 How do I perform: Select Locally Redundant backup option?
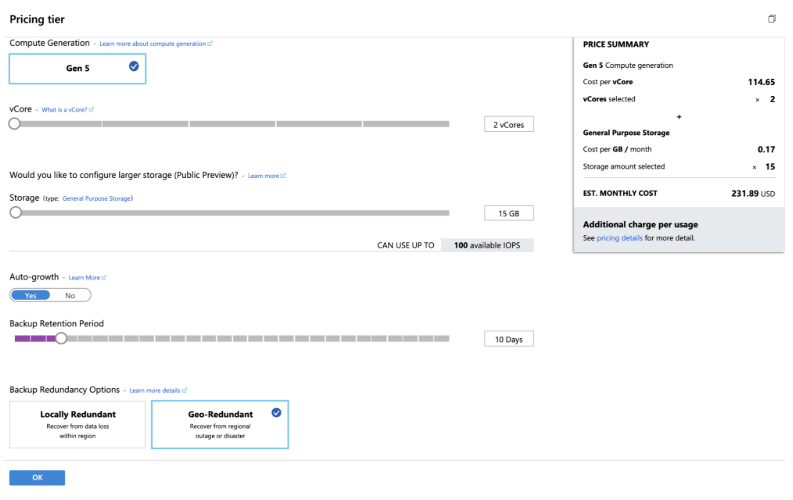click(x=78, y=424)
